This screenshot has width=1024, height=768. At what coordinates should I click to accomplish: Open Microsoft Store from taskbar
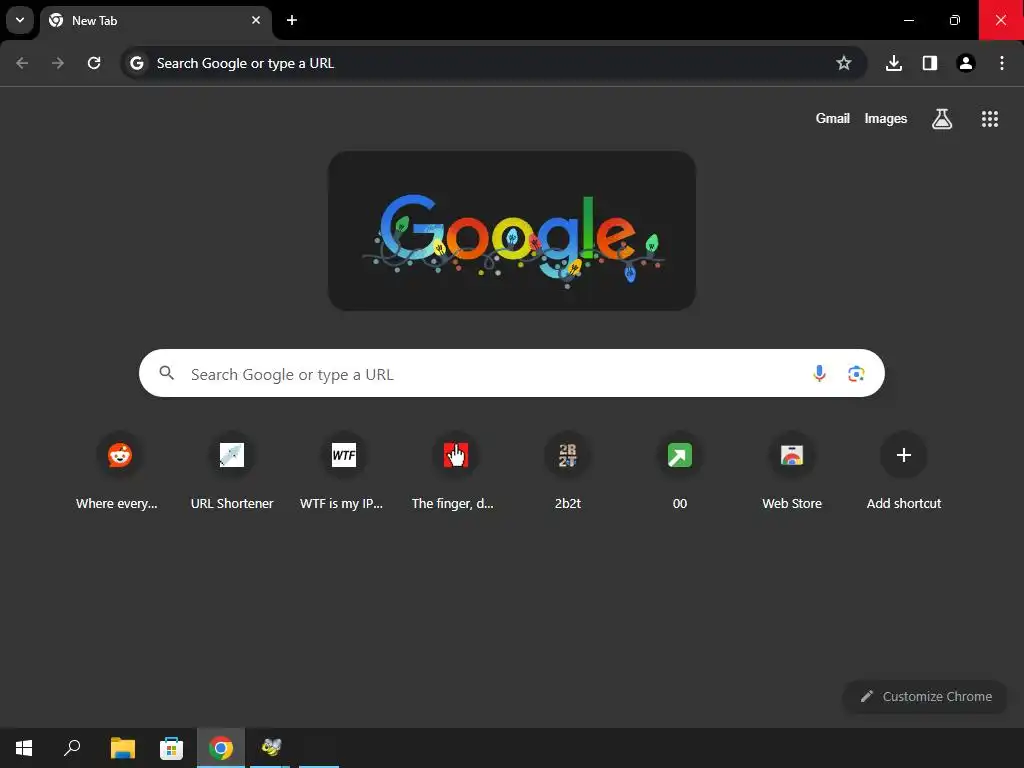[172, 748]
